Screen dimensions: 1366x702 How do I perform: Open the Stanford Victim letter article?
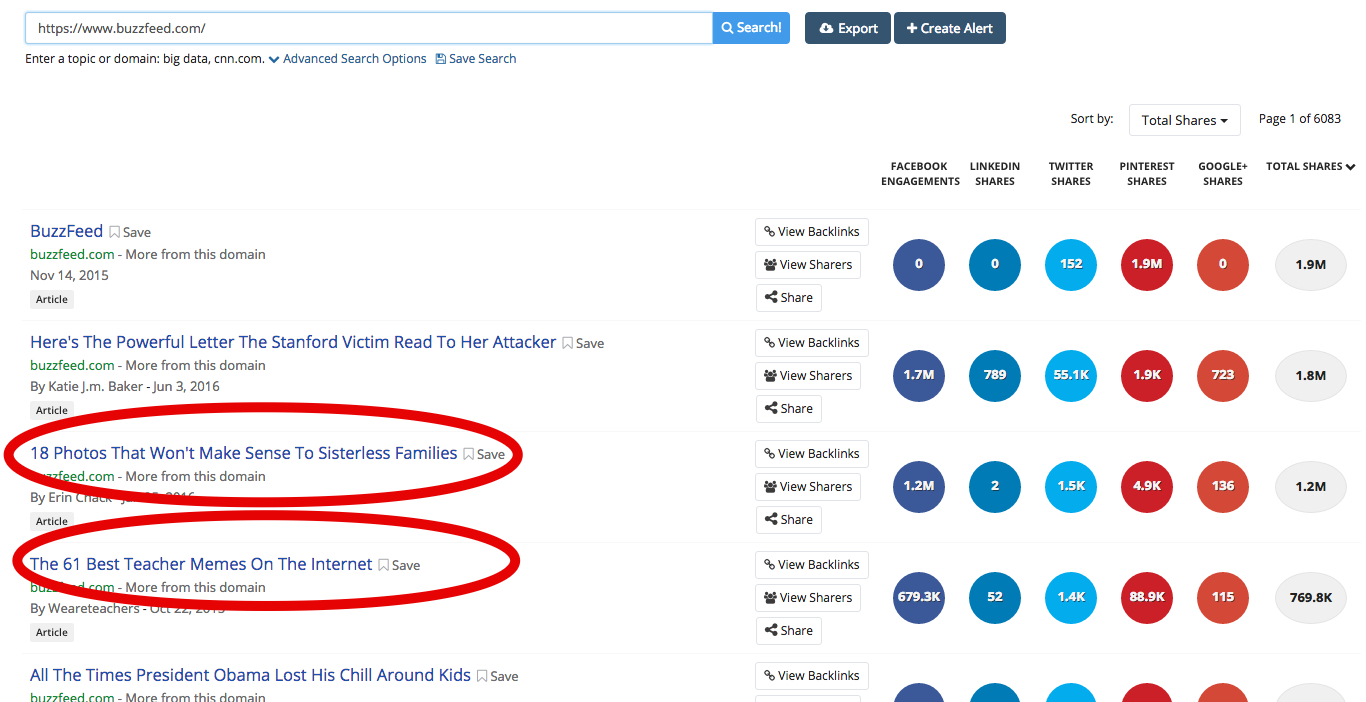[x=293, y=342]
